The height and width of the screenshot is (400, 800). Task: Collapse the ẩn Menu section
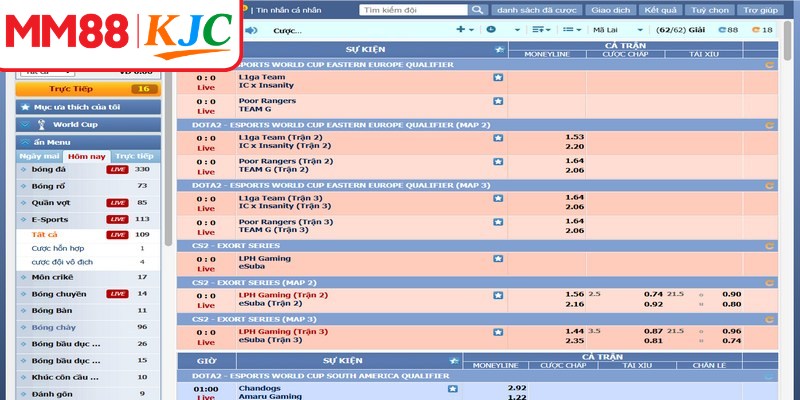tap(88, 142)
